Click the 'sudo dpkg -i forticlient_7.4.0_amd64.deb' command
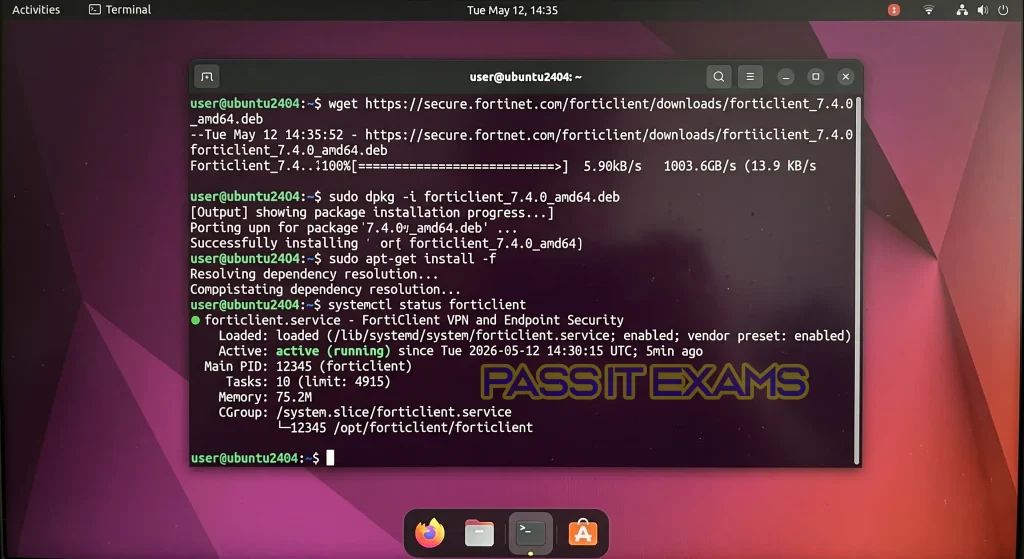 [x=474, y=197]
